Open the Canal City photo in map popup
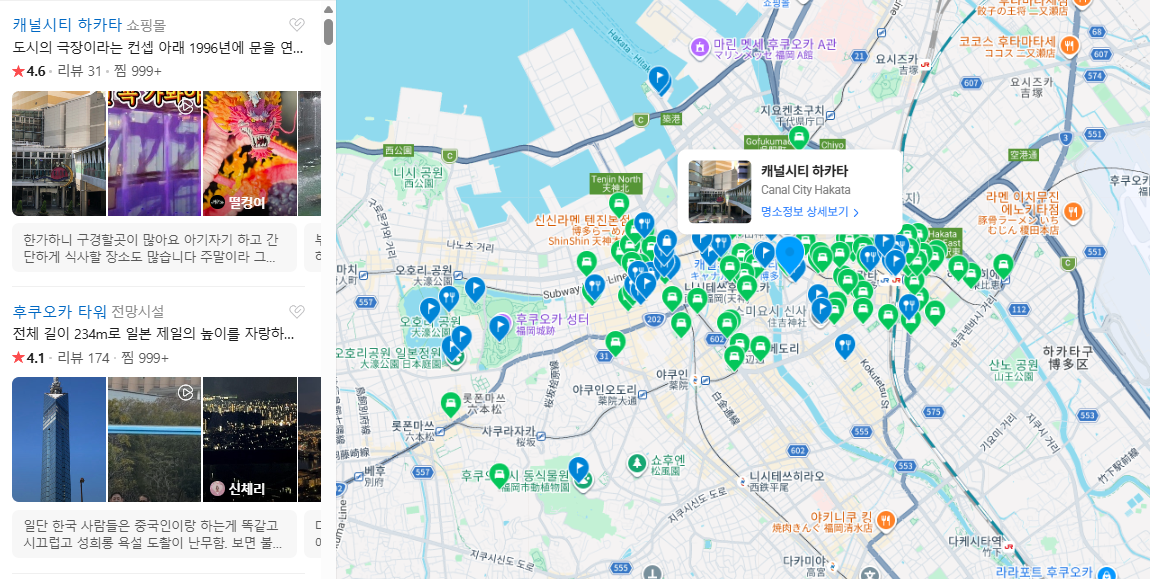This screenshot has width=1150, height=579. click(719, 192)
